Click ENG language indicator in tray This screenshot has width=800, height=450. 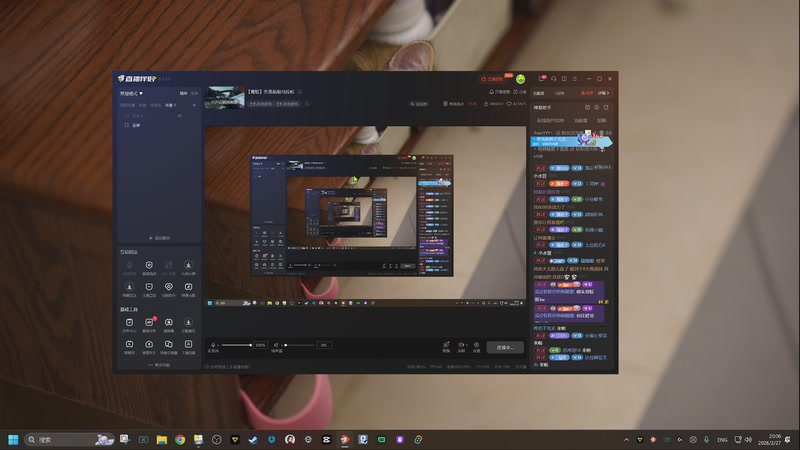722,440
